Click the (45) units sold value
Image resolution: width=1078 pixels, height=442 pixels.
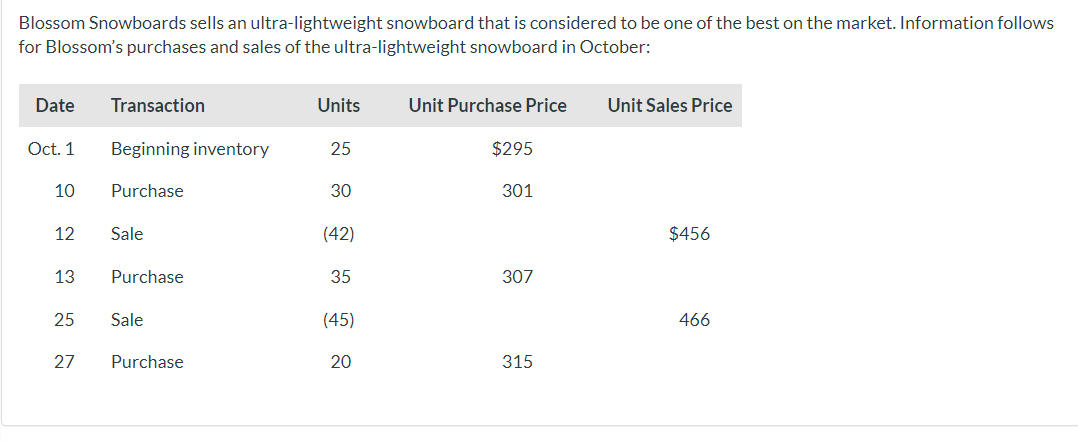point(339,320)
